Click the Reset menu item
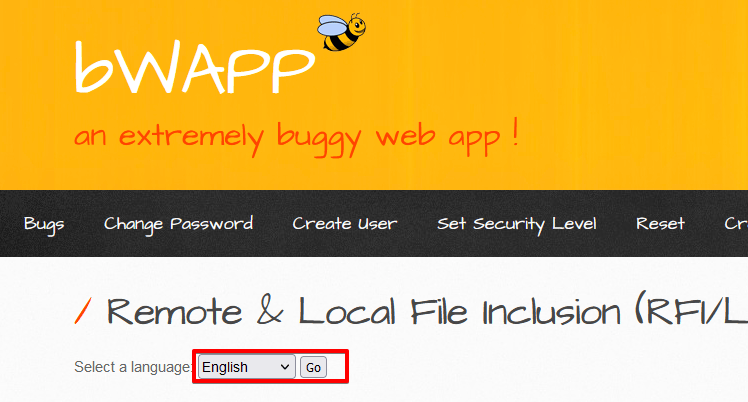 click(660, 224)
